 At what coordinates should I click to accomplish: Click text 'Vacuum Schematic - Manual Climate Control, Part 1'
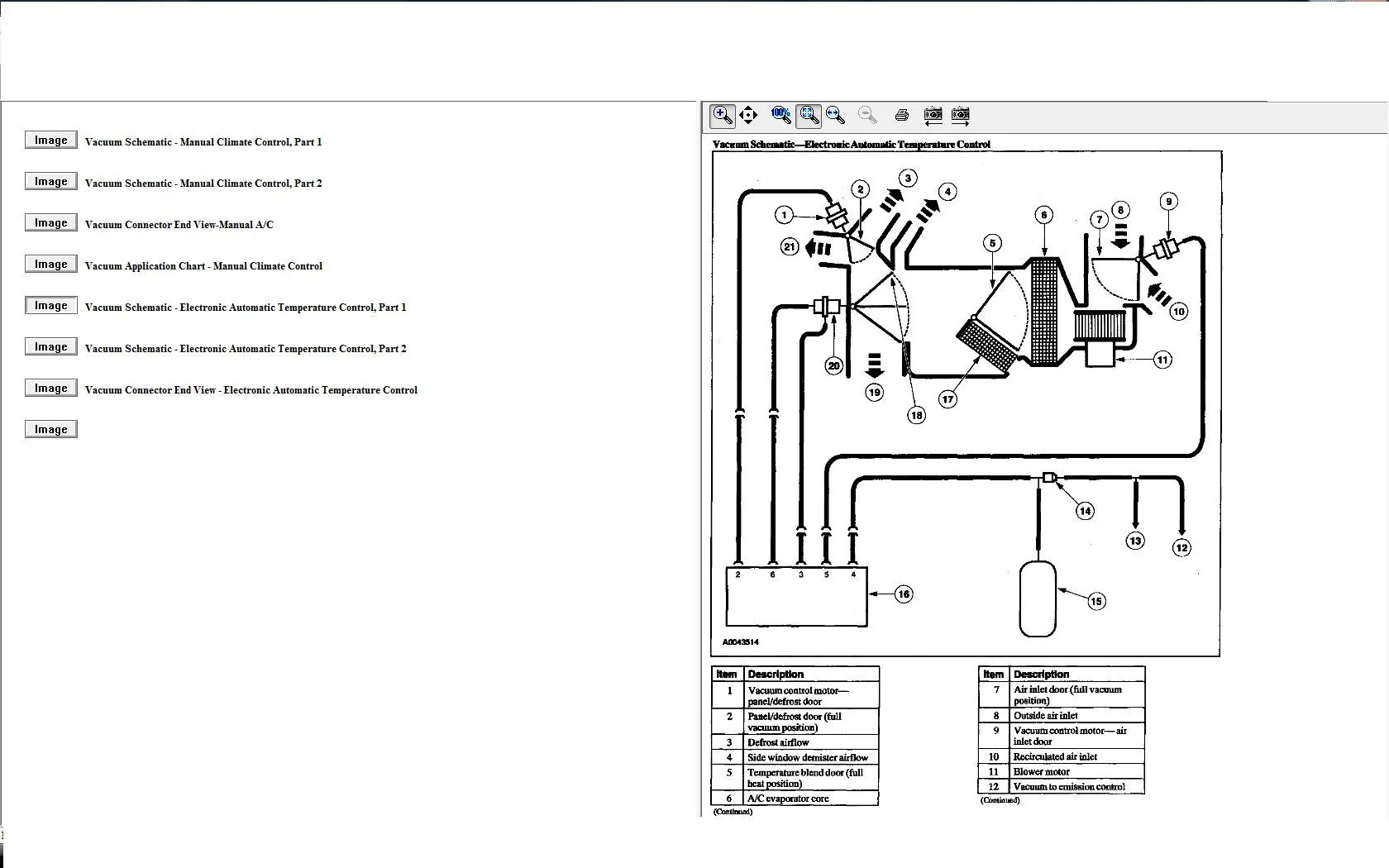coord(203,142)
